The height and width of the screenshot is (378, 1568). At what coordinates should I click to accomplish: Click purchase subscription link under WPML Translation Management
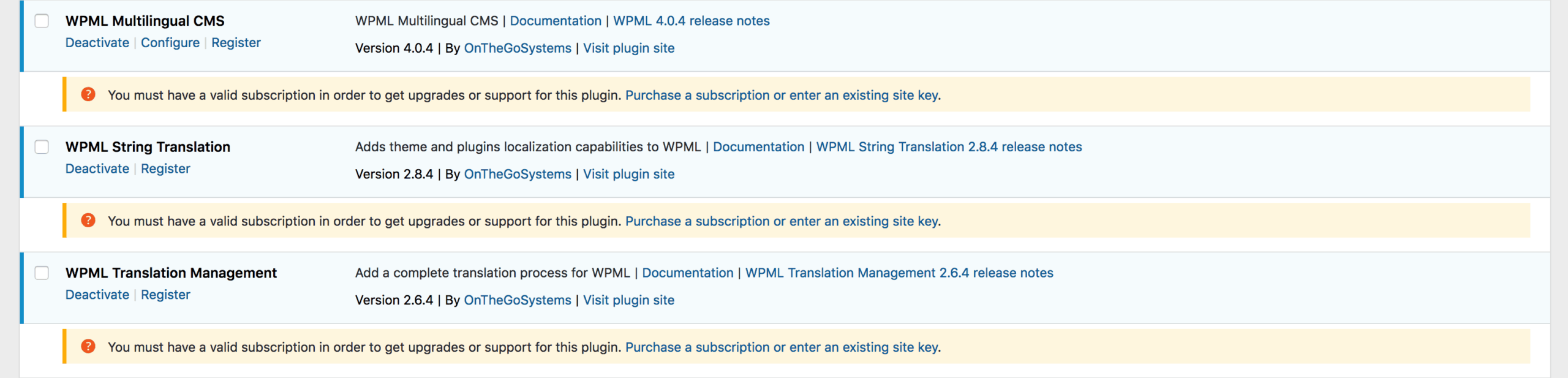[782, 347]
